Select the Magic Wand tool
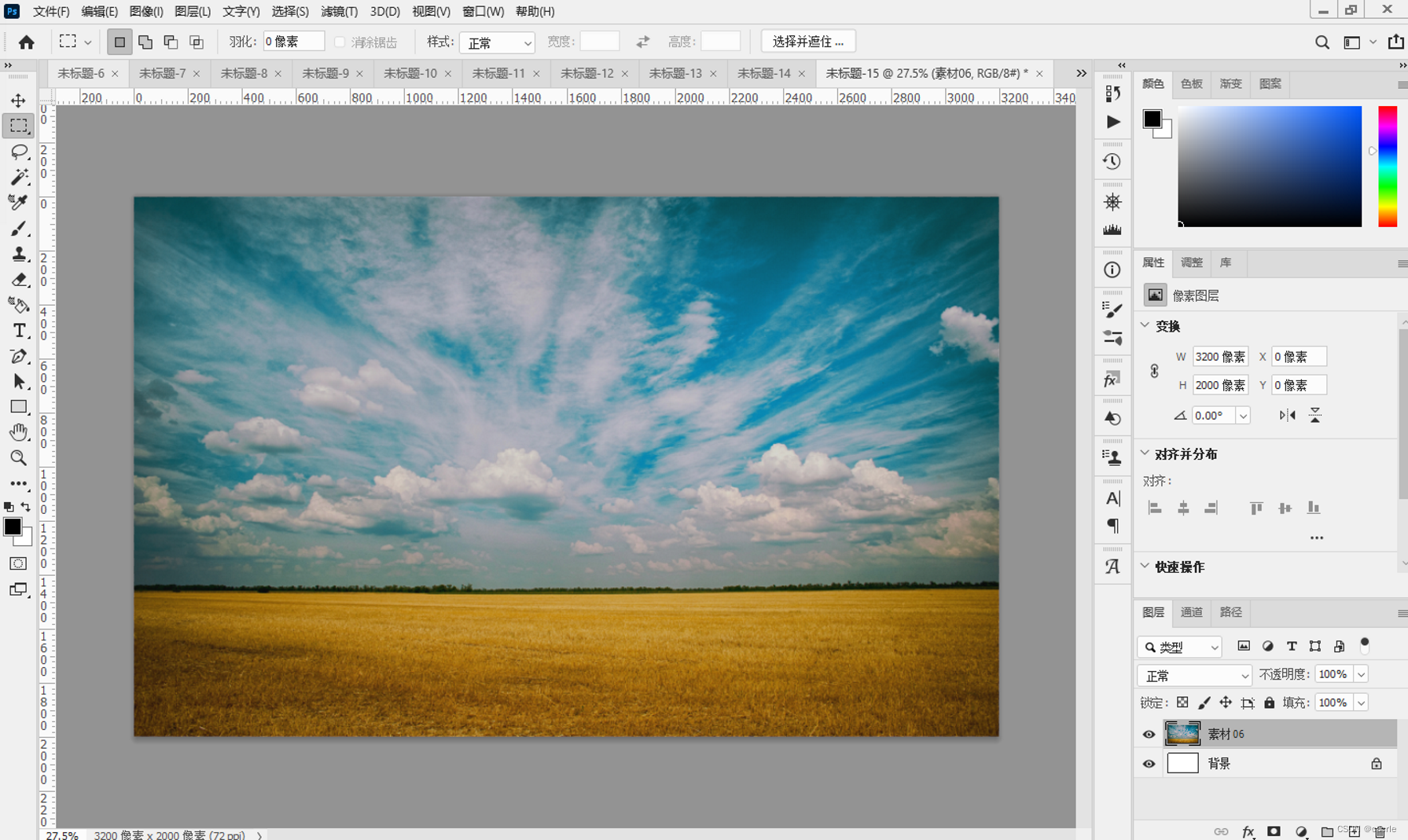1408x840 pixels. coord(18,177)
